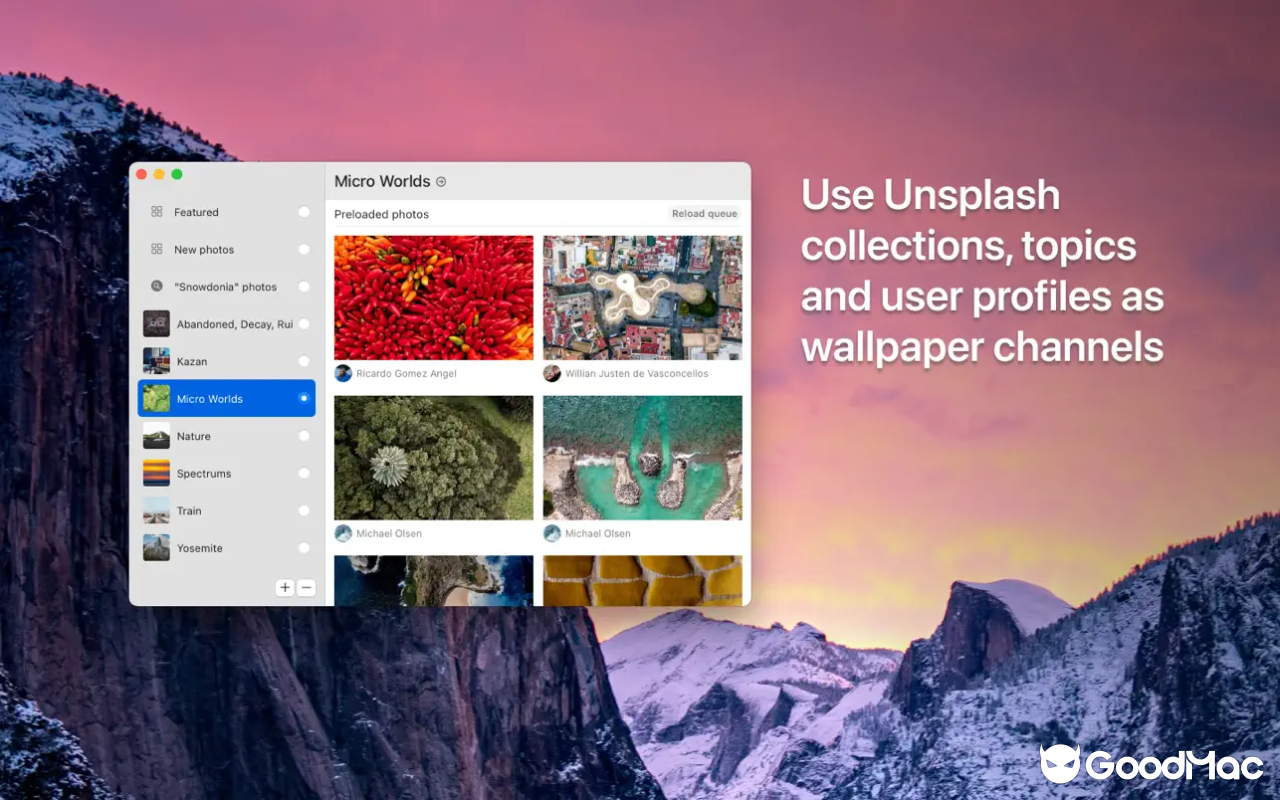Click the Spectrums channel icon
Screen dimensions: 1280x800
coord(156,473)
